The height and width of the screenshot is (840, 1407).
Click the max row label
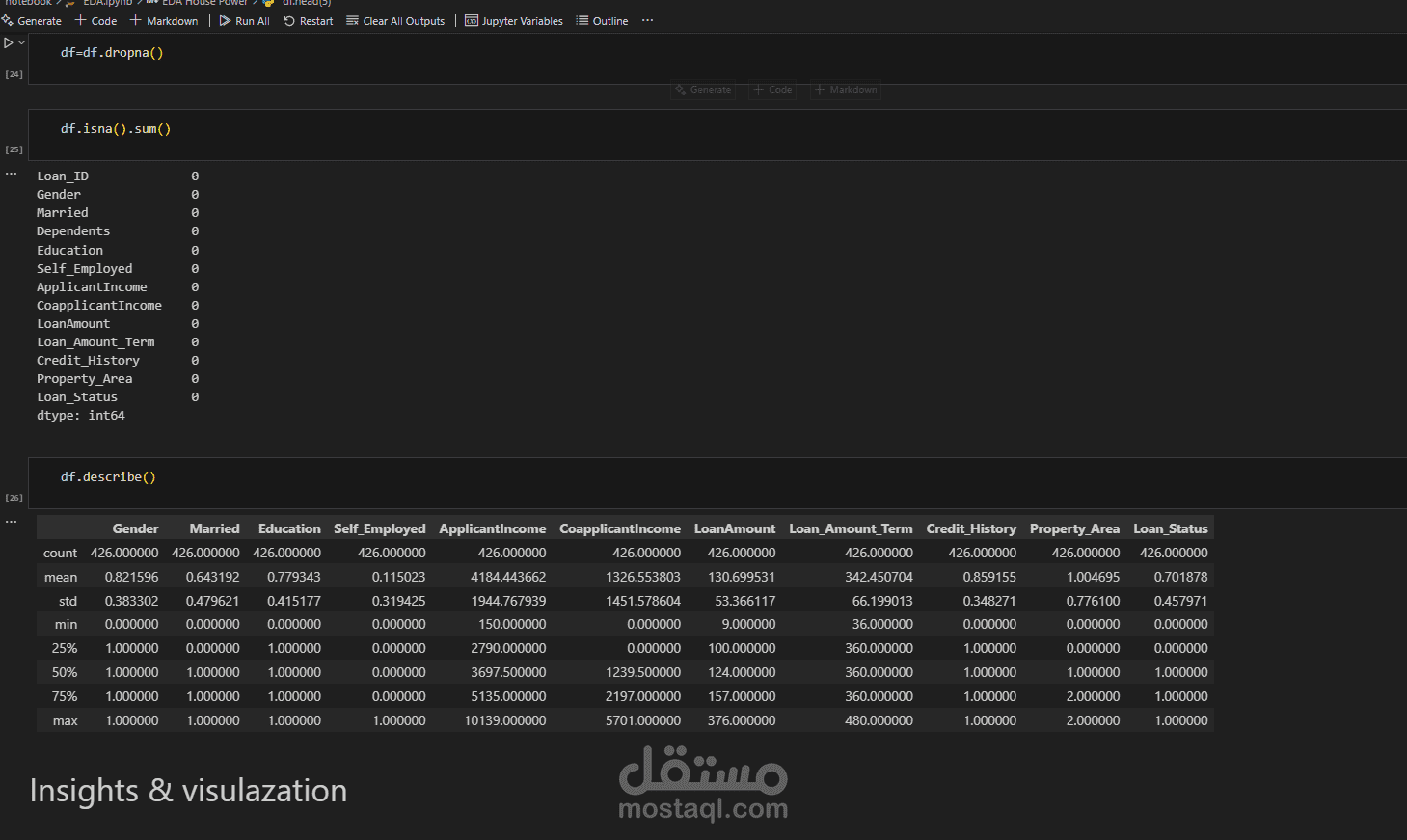(x=66, y=720)
